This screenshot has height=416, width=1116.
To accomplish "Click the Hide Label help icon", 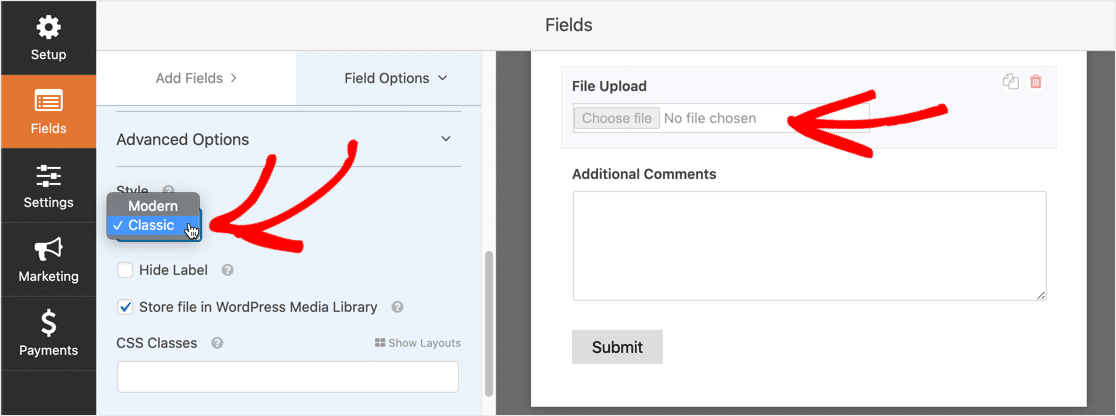I will [228, 270].
